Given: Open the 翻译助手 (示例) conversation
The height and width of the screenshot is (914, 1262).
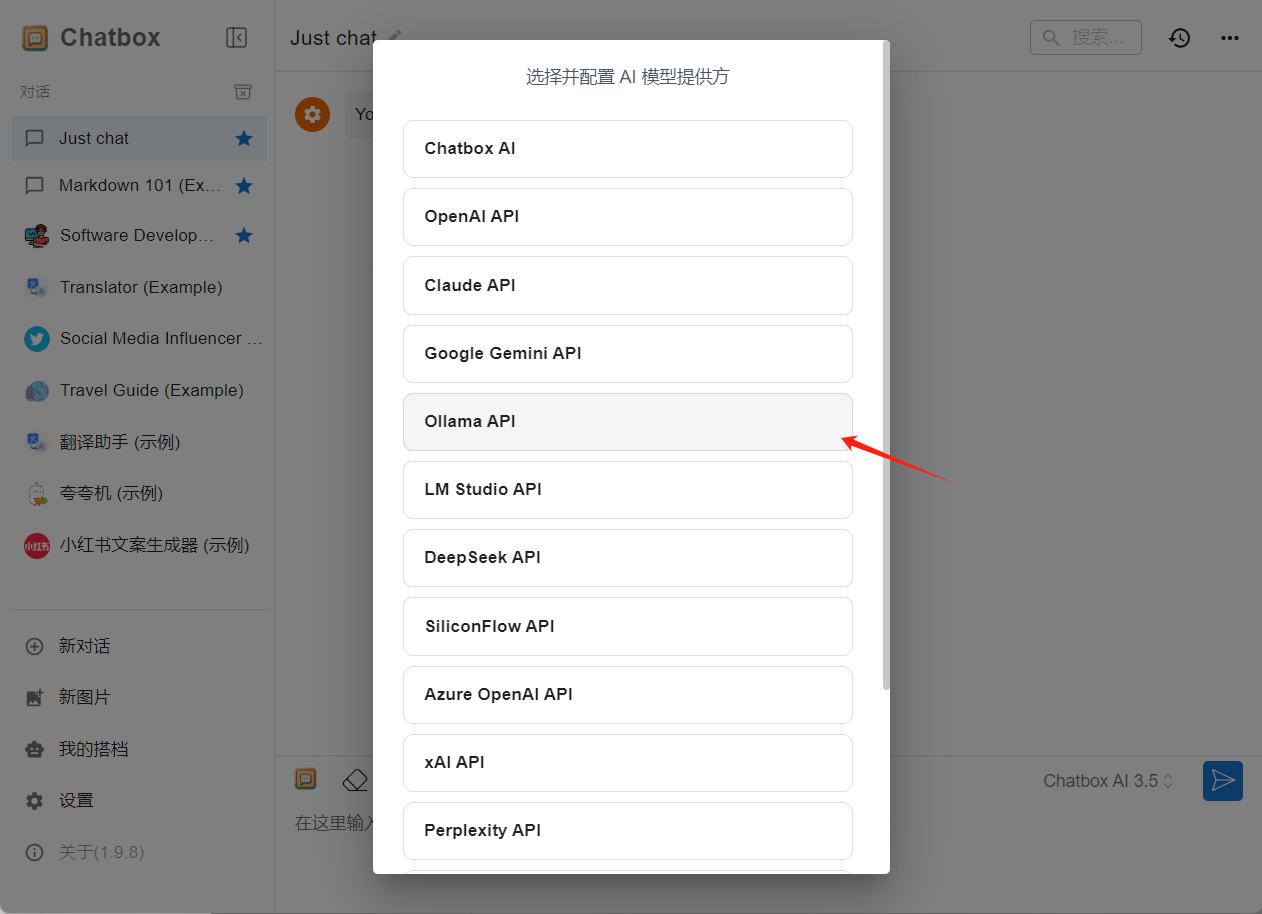Looking at the screenshot, I should tap(139, 442).
